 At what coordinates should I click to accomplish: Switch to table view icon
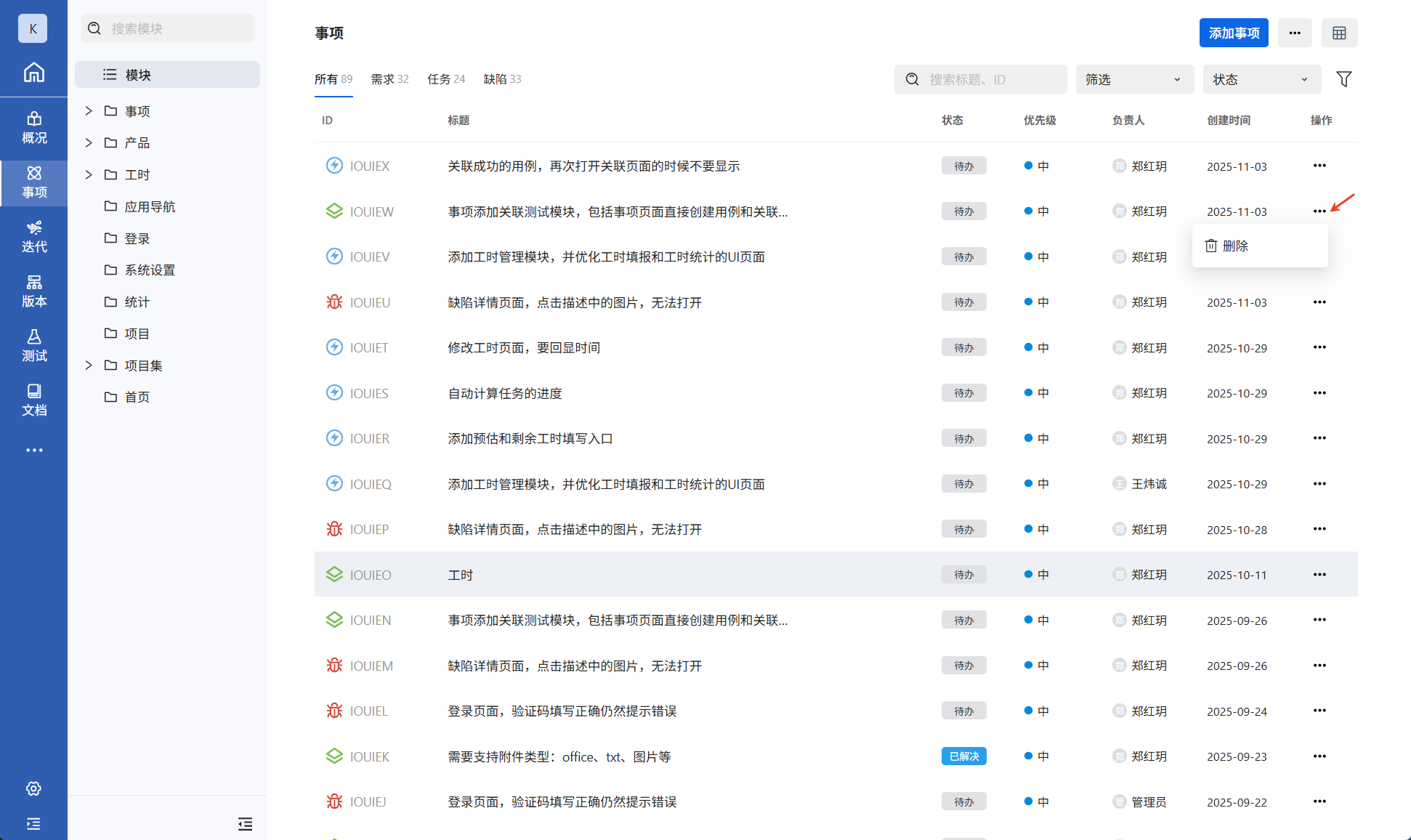[x=1339, y=33]
